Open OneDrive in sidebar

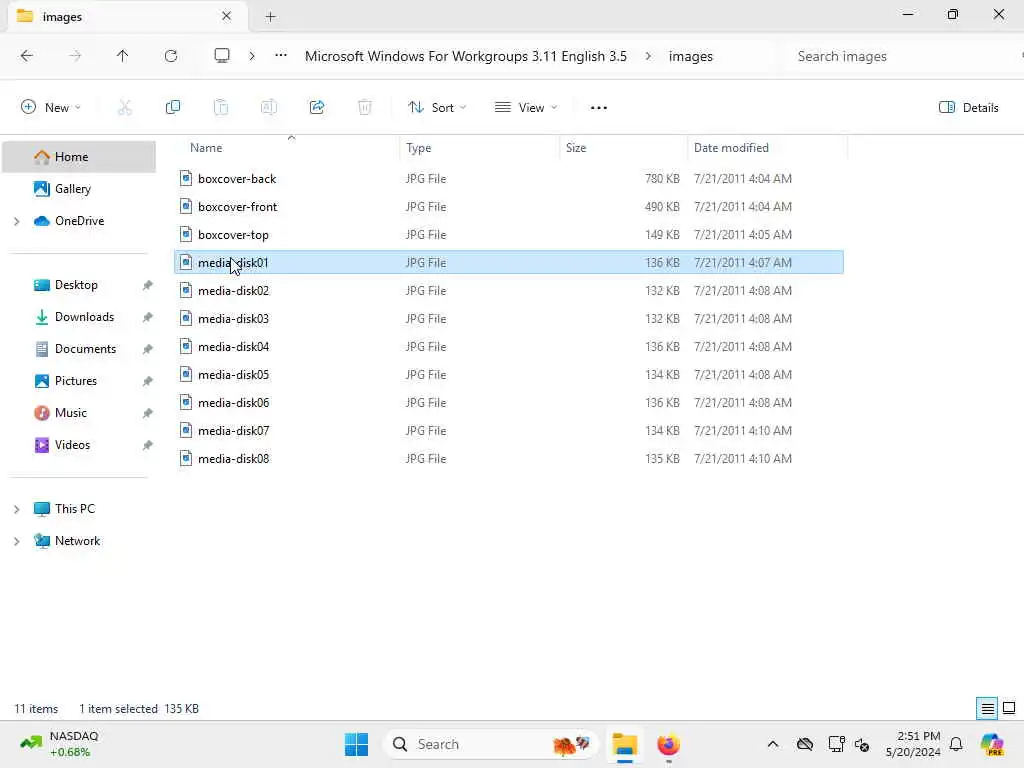79,221
